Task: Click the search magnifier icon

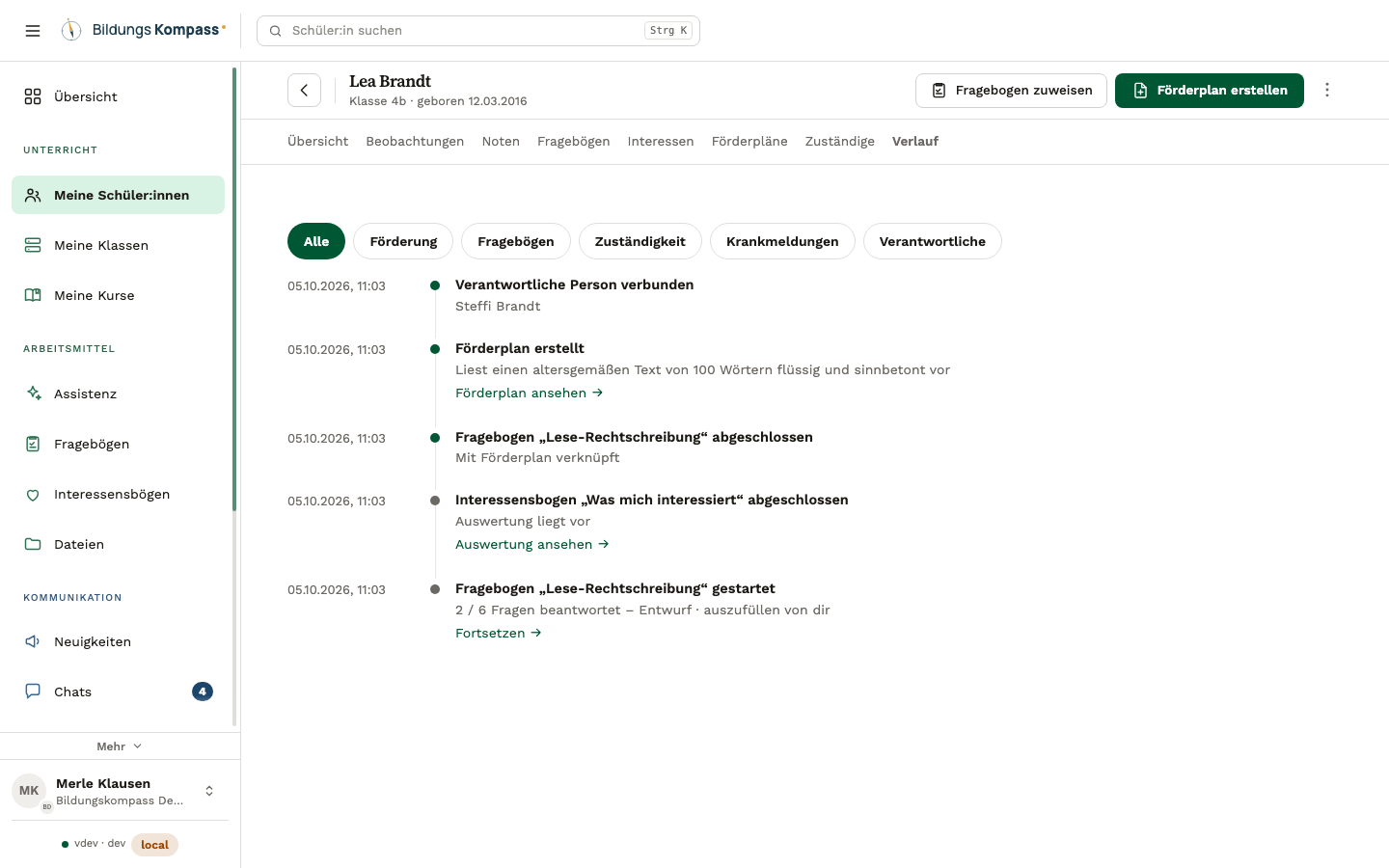Action: [x=276, y=31]
